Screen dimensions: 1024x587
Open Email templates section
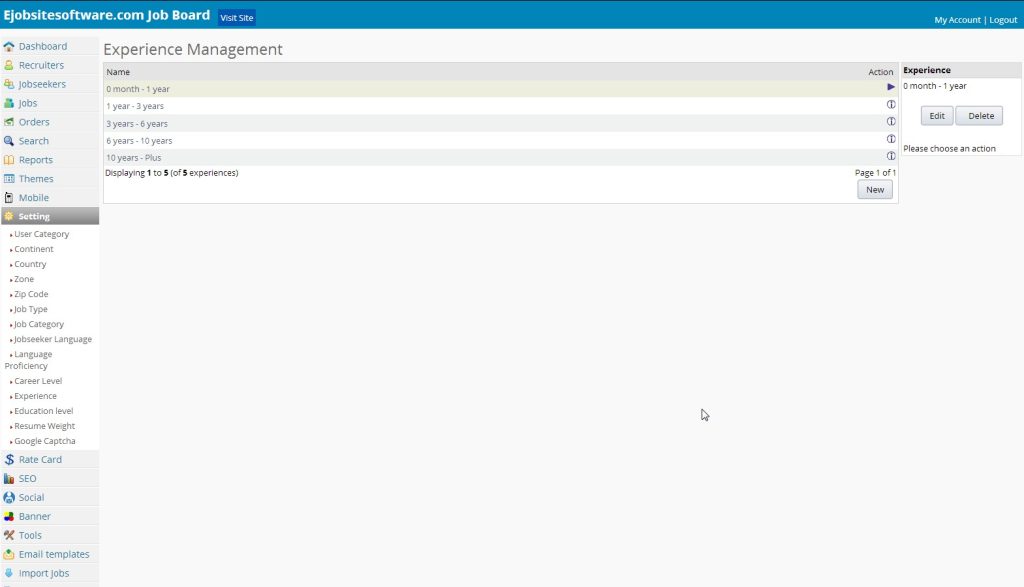54,554
